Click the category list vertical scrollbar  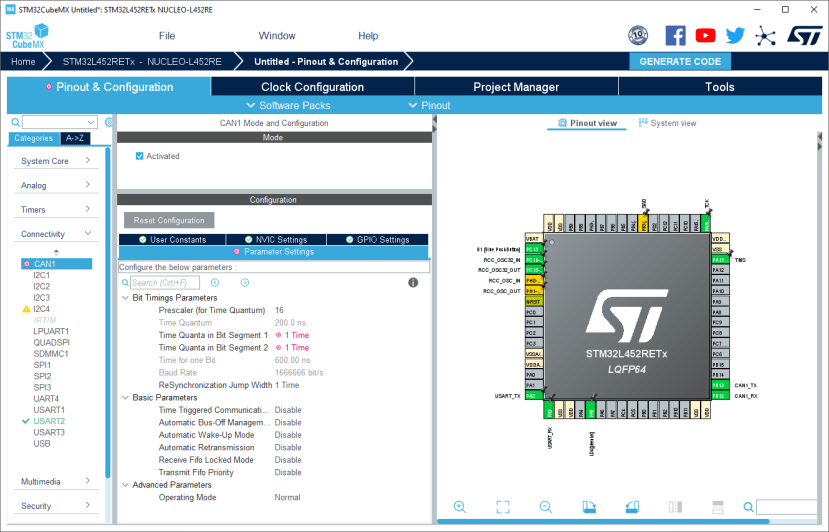click(108, 312)
